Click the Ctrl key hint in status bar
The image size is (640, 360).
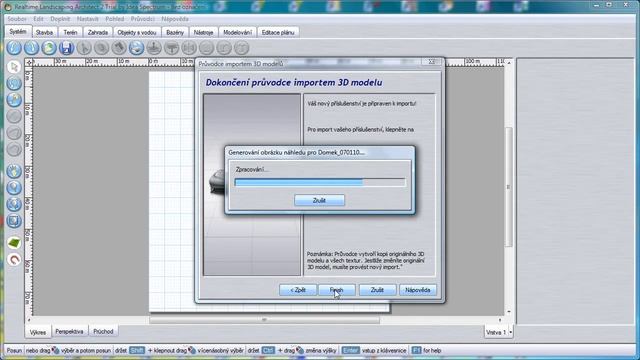tap(268, 350)
